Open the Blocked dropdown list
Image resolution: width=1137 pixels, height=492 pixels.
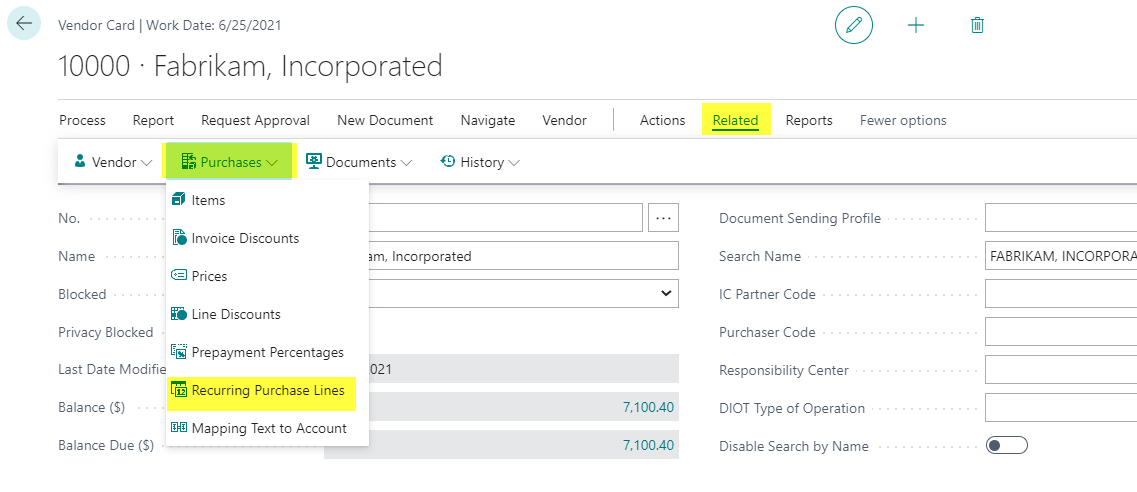(x=666, y=293)
